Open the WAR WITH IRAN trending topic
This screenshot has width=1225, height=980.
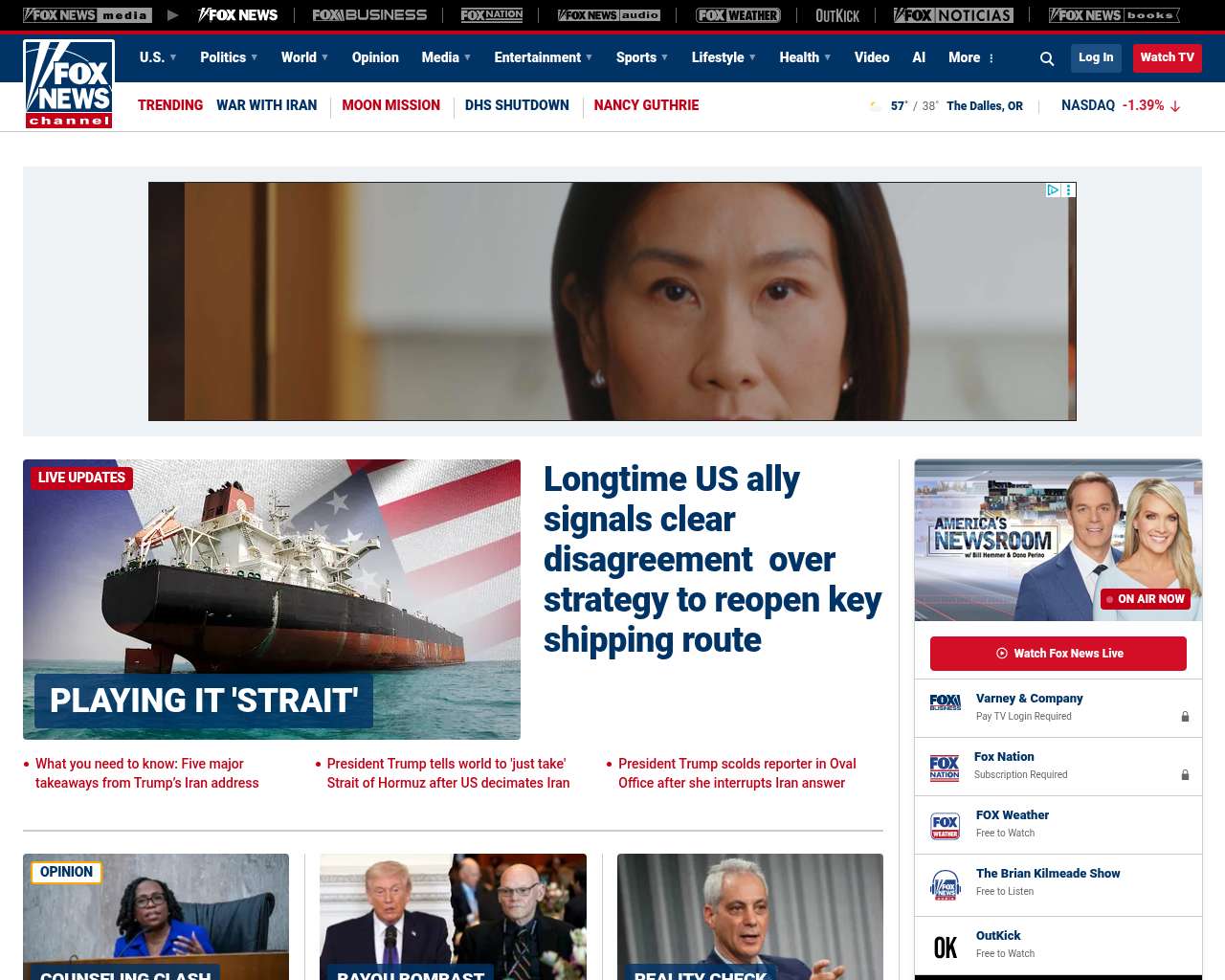point(266,105)
